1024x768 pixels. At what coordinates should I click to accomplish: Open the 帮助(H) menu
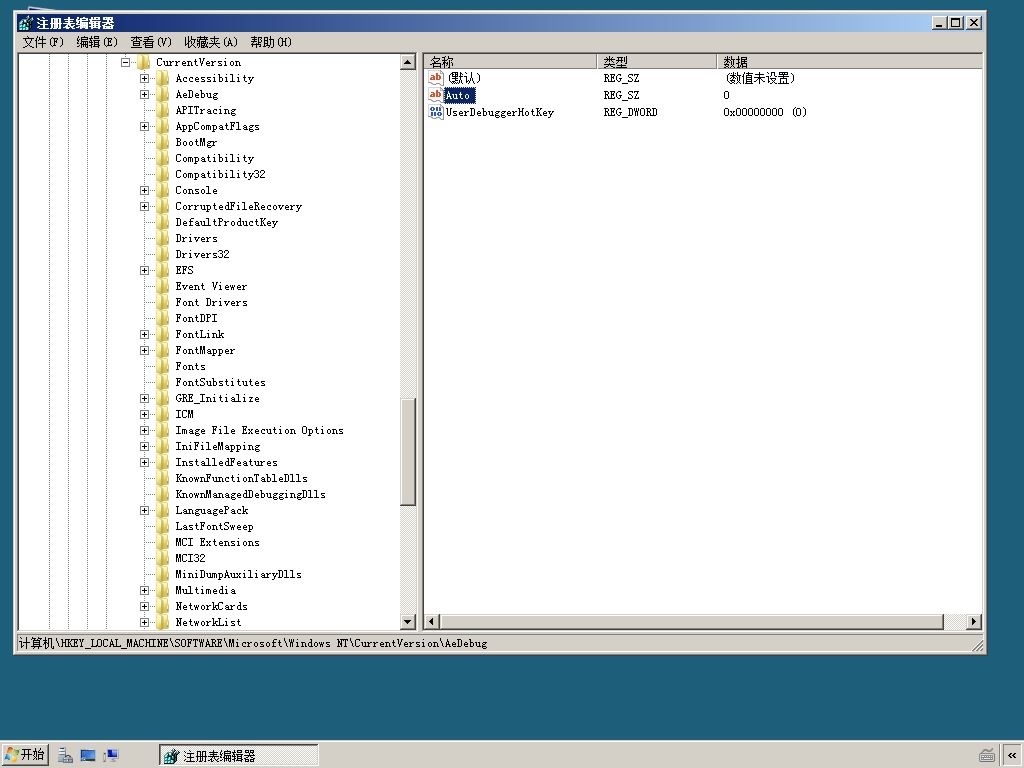[271, 42]
